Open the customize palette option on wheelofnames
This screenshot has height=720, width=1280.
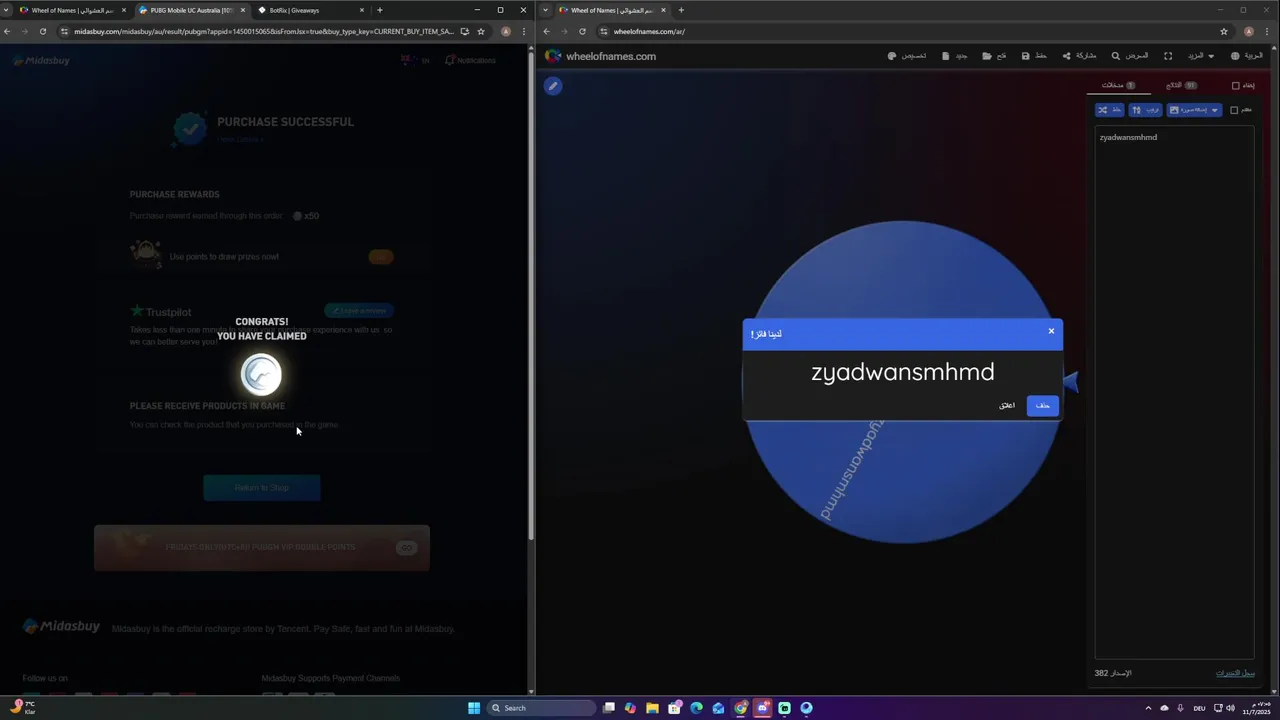click(907, 56)
